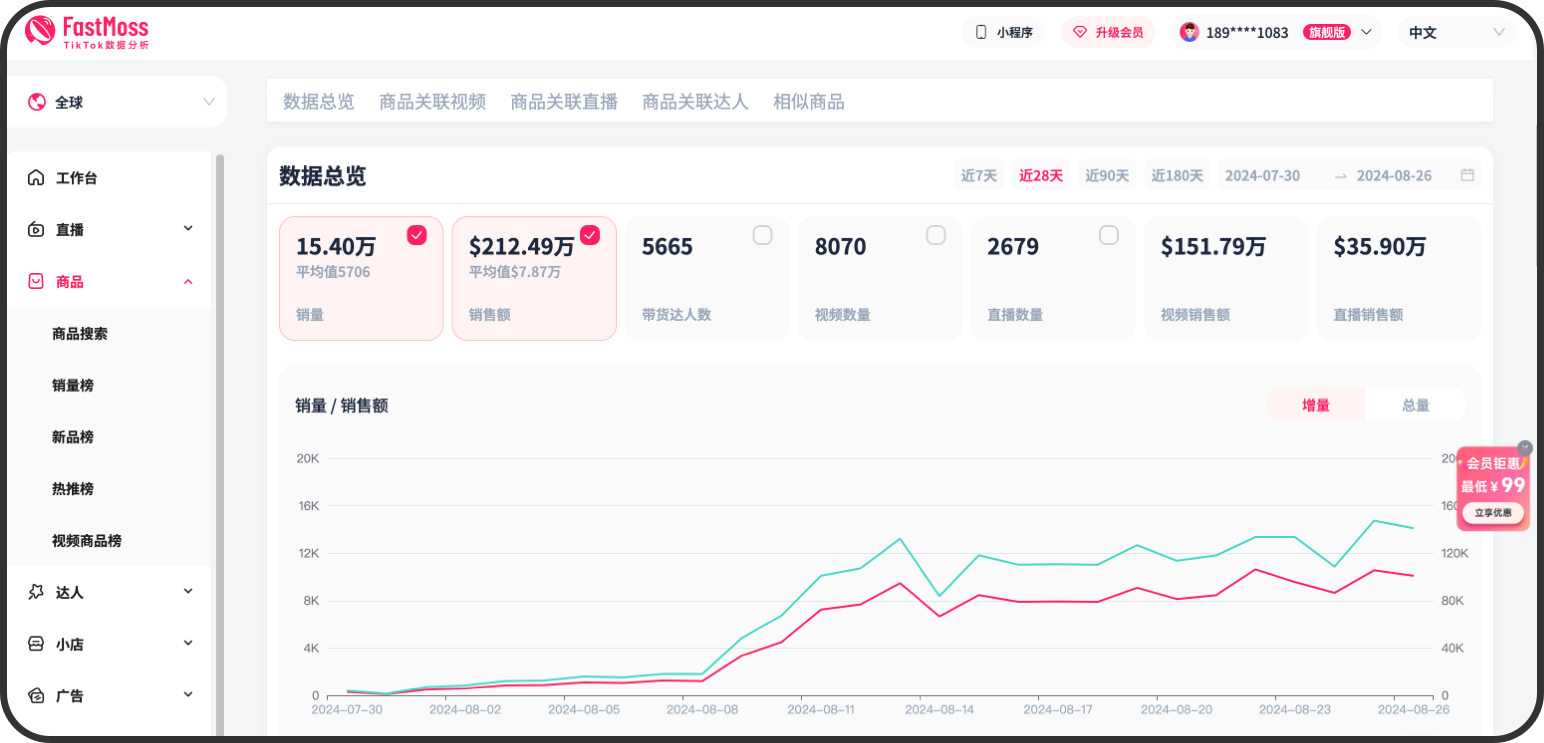The image size is (1544, 743).
Task: Open 商品搜索 in the sidebar
Action: [80, 334]
